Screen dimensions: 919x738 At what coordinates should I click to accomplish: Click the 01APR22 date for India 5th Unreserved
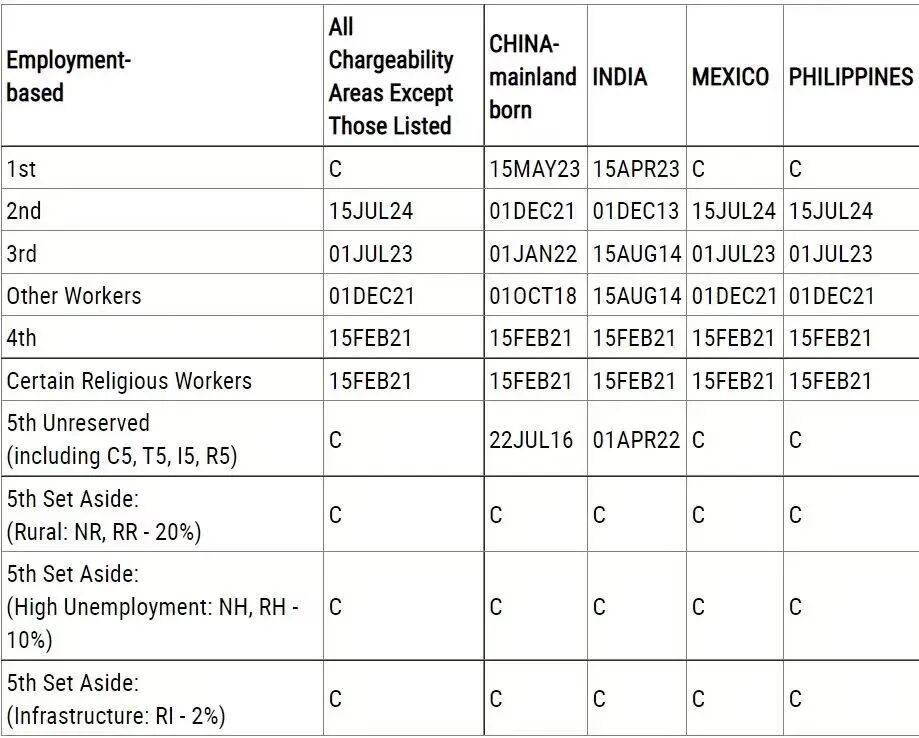[x=636, y=440]
